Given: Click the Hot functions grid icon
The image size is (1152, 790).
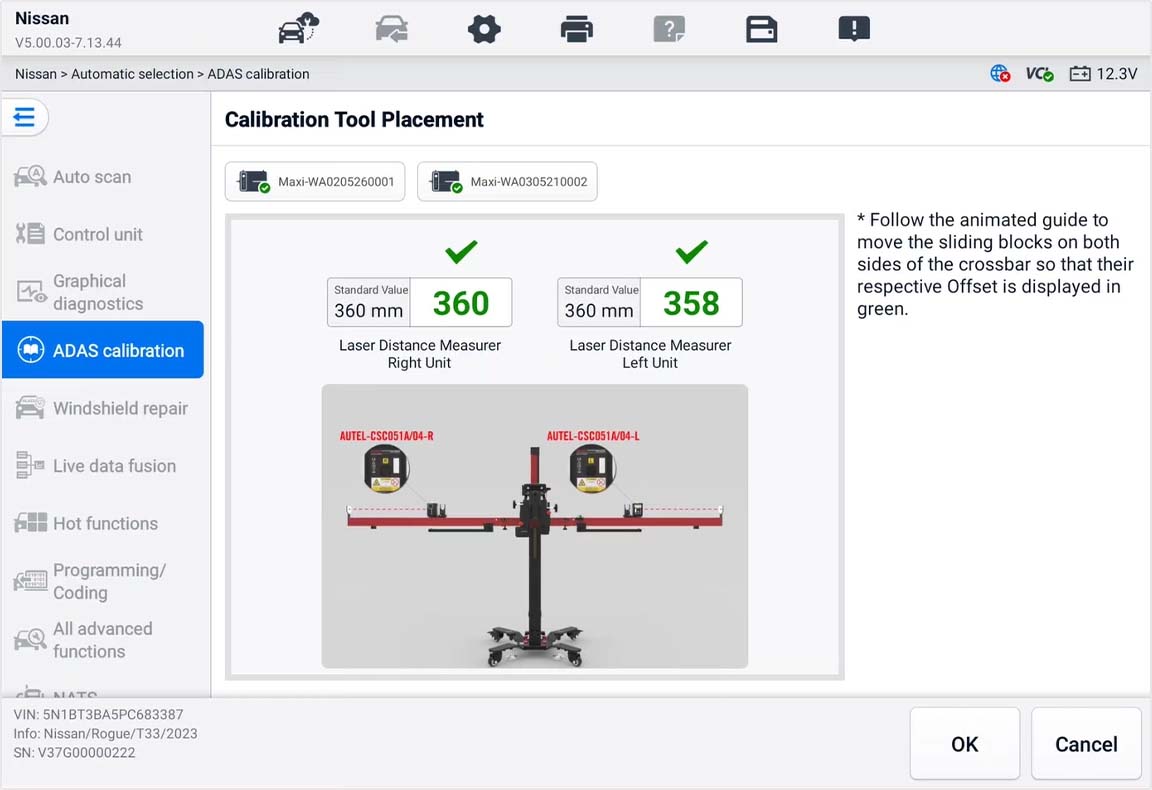Looking at the screenshot, I should [30, 523].
